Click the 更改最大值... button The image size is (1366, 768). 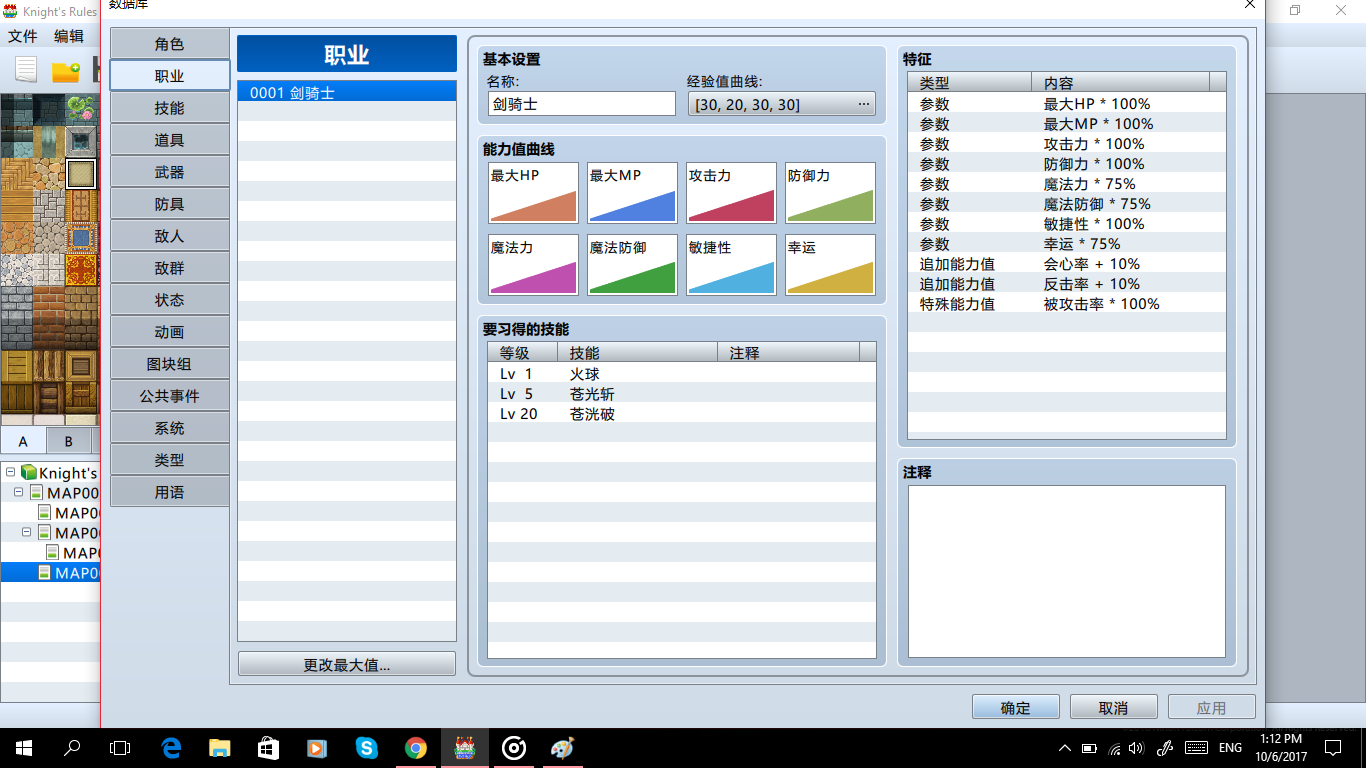coord(347,665)
